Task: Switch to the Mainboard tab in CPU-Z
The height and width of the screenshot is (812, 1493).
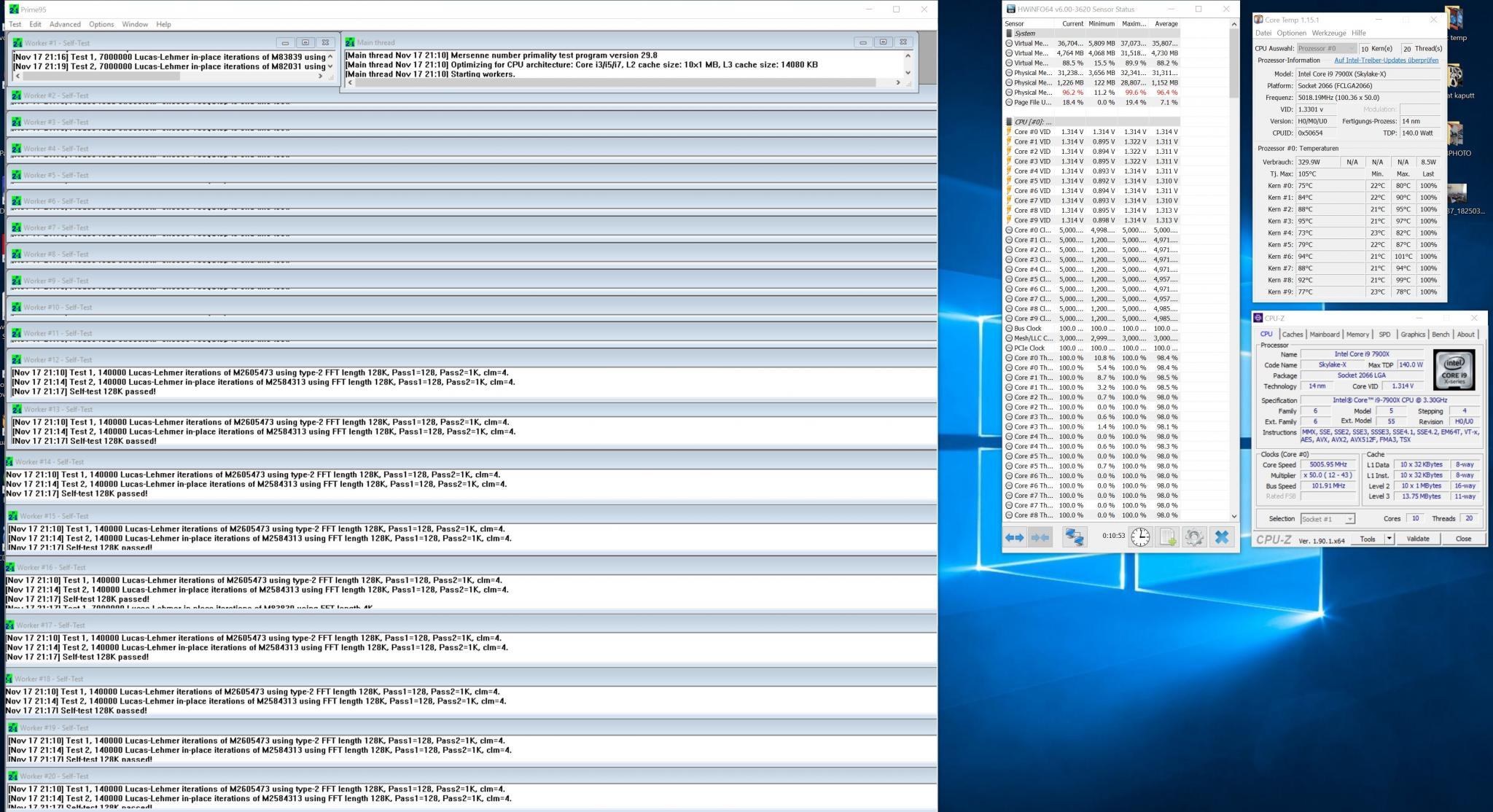Action: coord(1325,335)
